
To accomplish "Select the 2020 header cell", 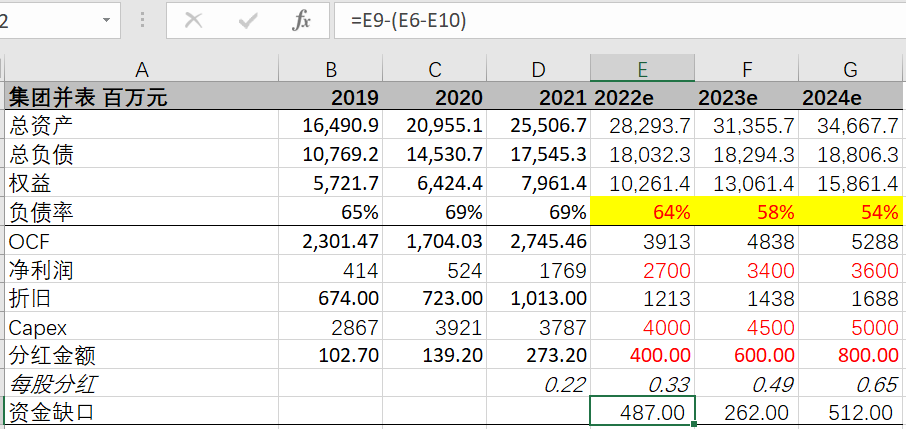I will 435,97.
